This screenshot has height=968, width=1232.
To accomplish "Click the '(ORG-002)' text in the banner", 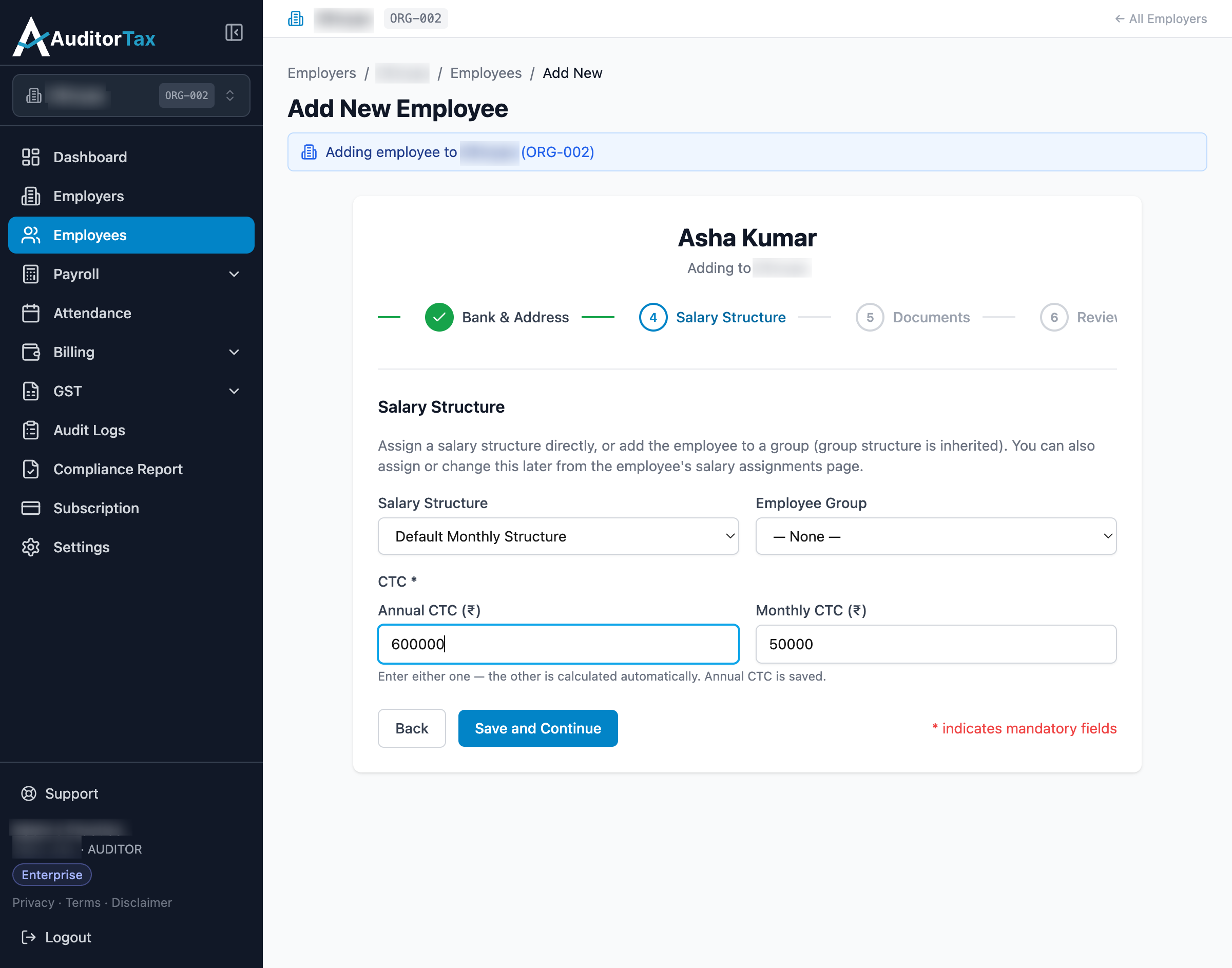I will pyautogui.click(x=557, y=152).
